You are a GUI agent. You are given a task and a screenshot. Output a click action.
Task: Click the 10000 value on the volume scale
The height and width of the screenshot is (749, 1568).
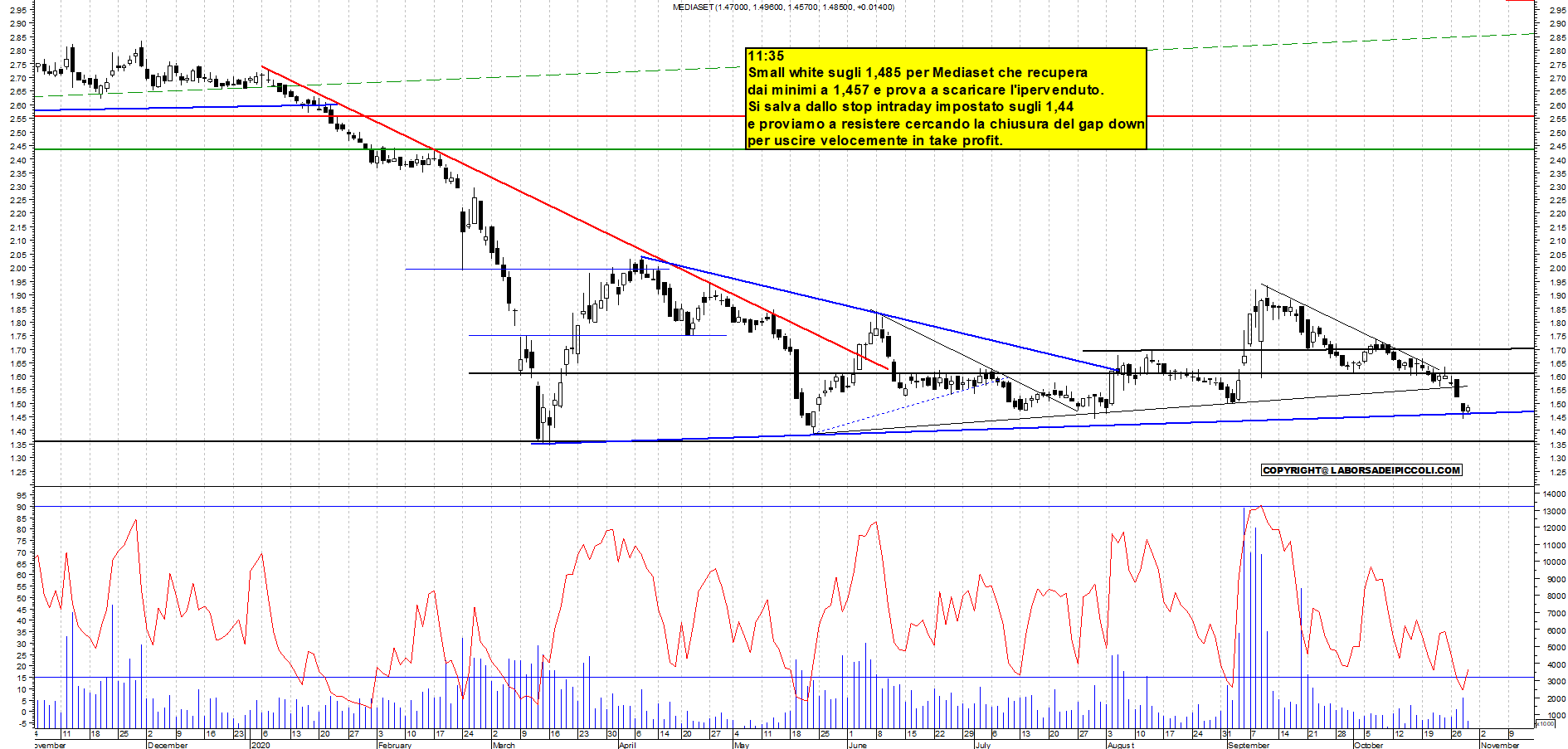pyautogui.click(x=1554, y=562)
